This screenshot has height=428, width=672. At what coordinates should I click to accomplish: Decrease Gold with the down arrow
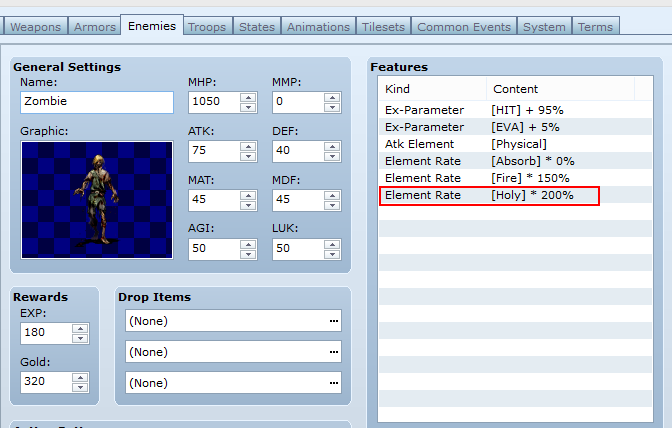click(x=80, y=387)
